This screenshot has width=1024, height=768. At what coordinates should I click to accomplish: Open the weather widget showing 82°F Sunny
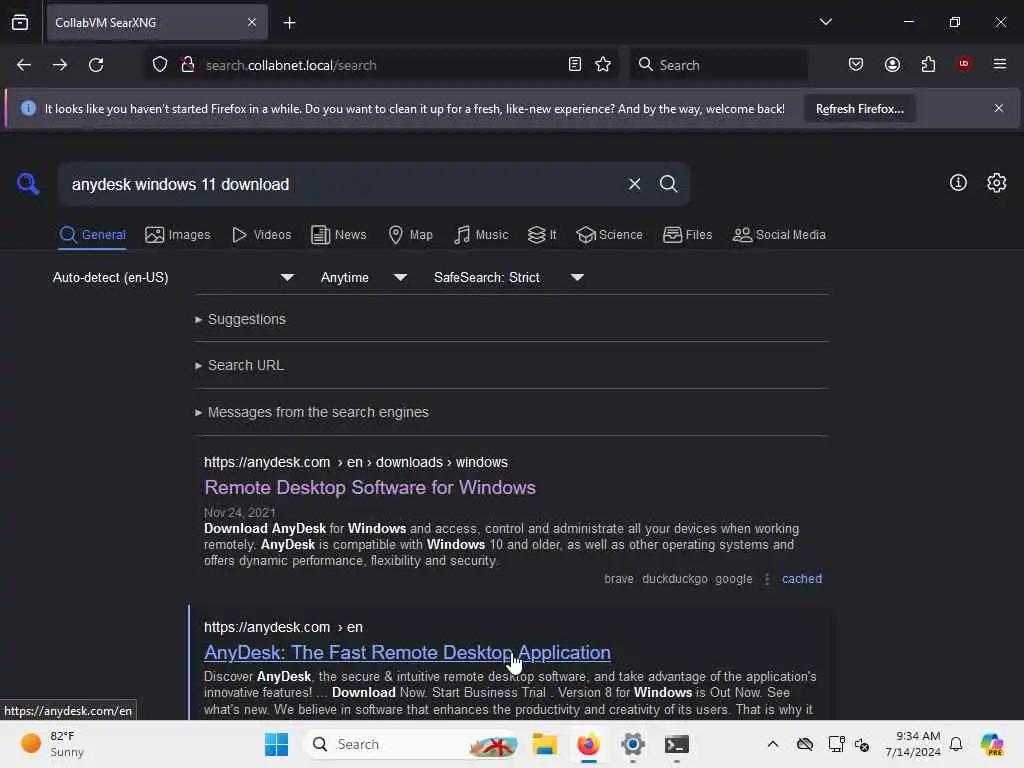tap(52, 744)
